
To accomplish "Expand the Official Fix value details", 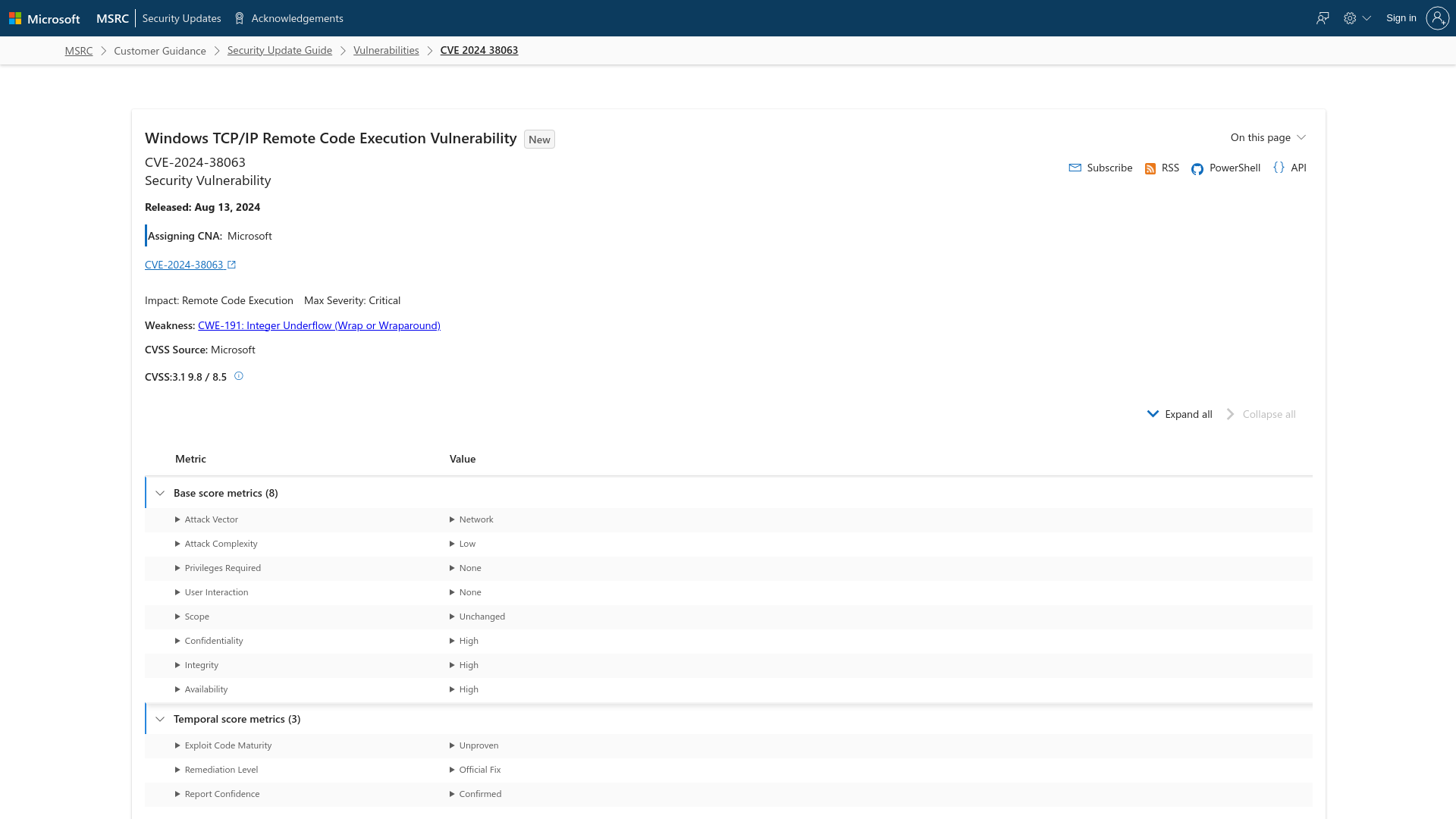I will [475, 770].
